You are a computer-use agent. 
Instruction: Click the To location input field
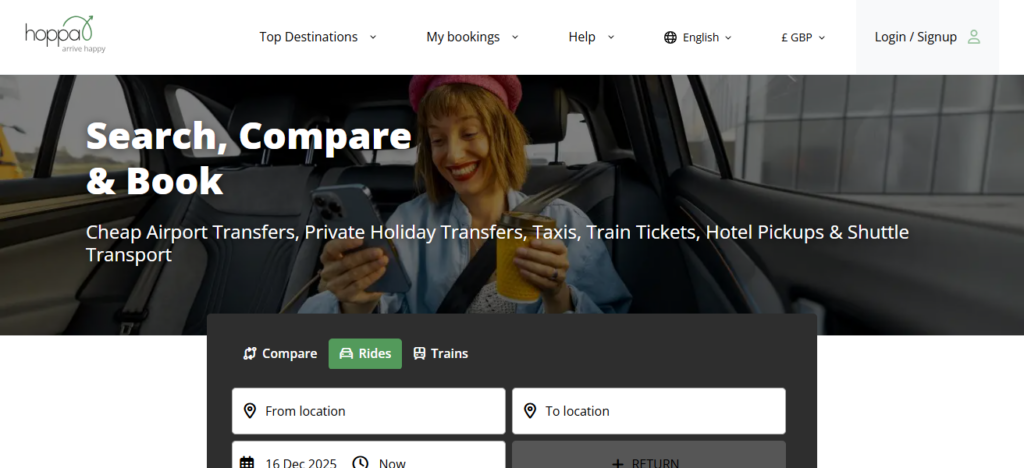click(x=648, y=411)
